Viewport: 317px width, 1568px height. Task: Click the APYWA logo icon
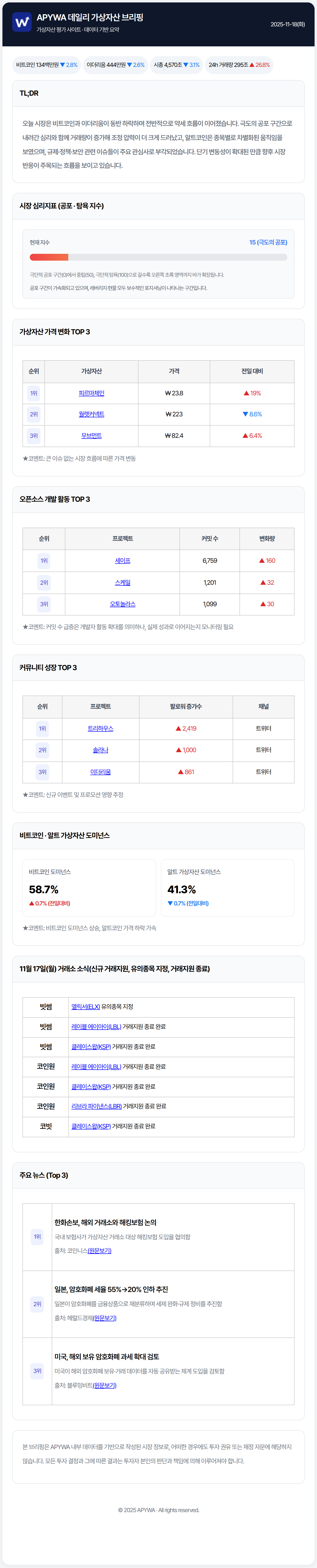pyautogui.click(x=22, y=22)
